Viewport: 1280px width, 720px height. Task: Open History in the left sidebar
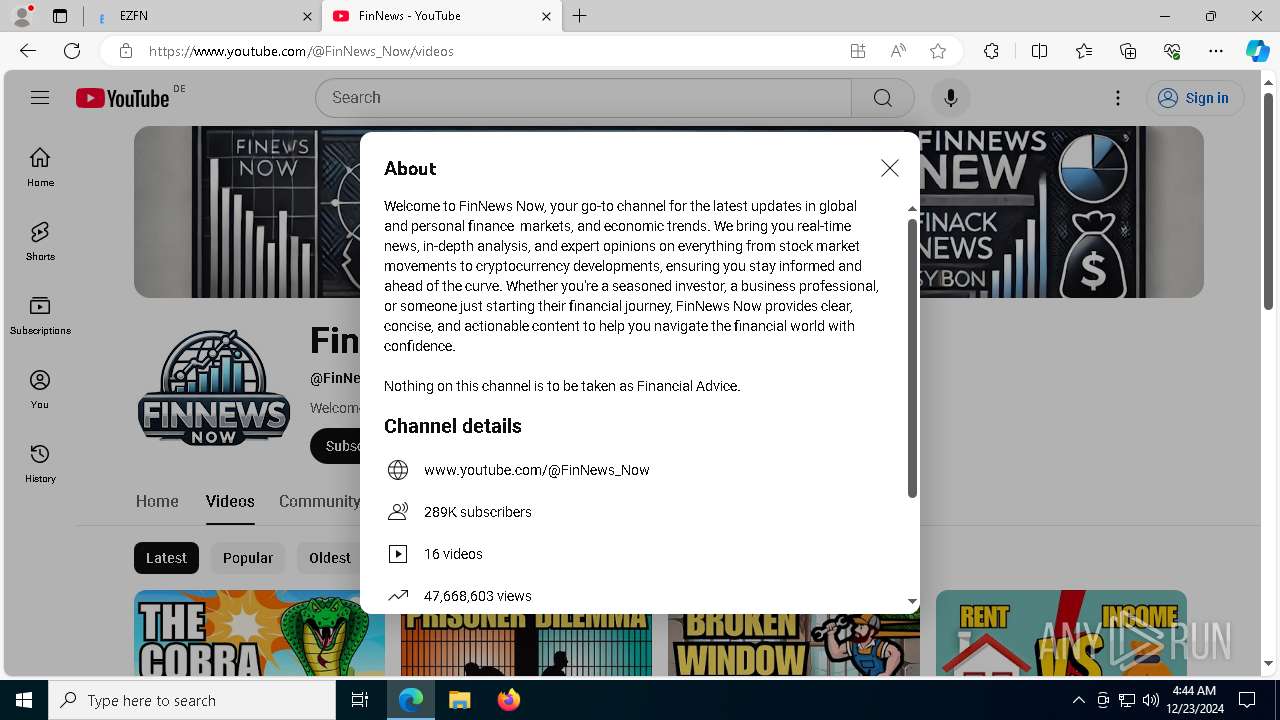pos(40,463)
